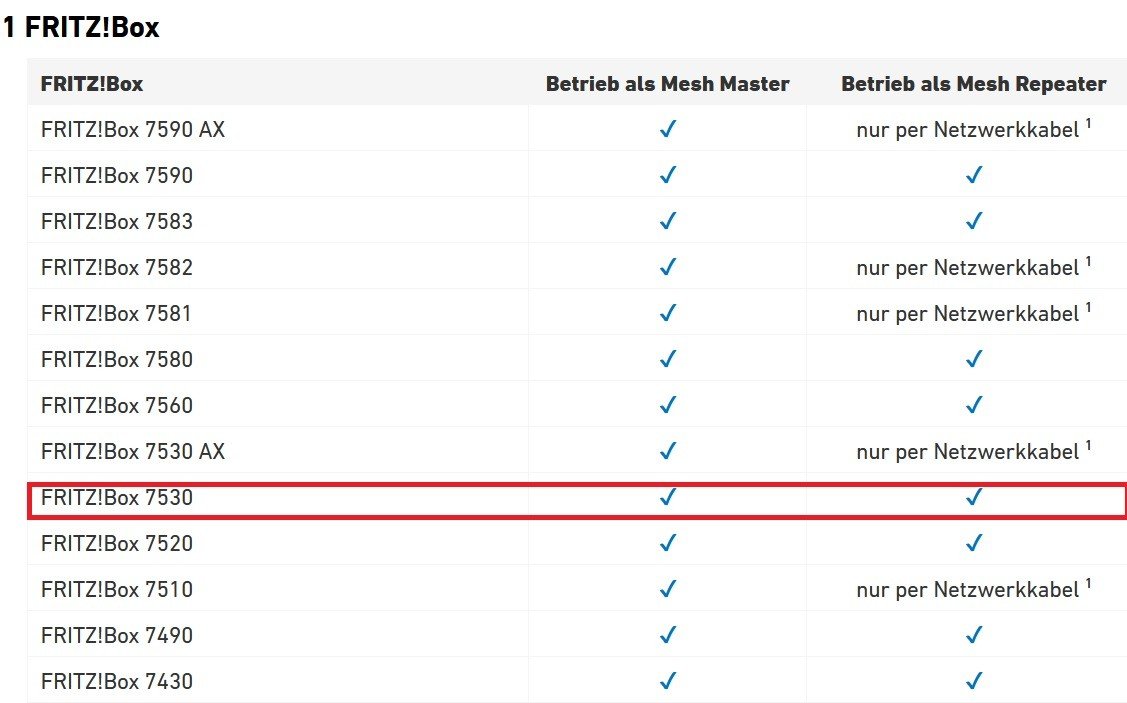Image resolution: width=1127 pixels, height=703 pixels.
Task: Click the 1 FRITZ!Box section heading
Action: click(81, 27)
